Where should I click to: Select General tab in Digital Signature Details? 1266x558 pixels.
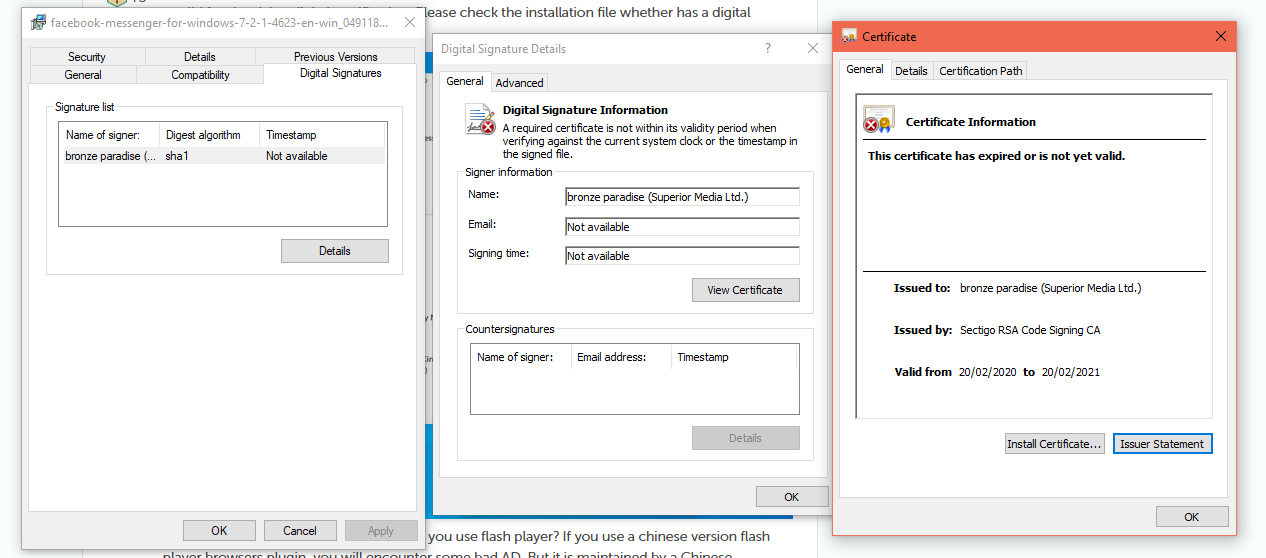(465, 81)
